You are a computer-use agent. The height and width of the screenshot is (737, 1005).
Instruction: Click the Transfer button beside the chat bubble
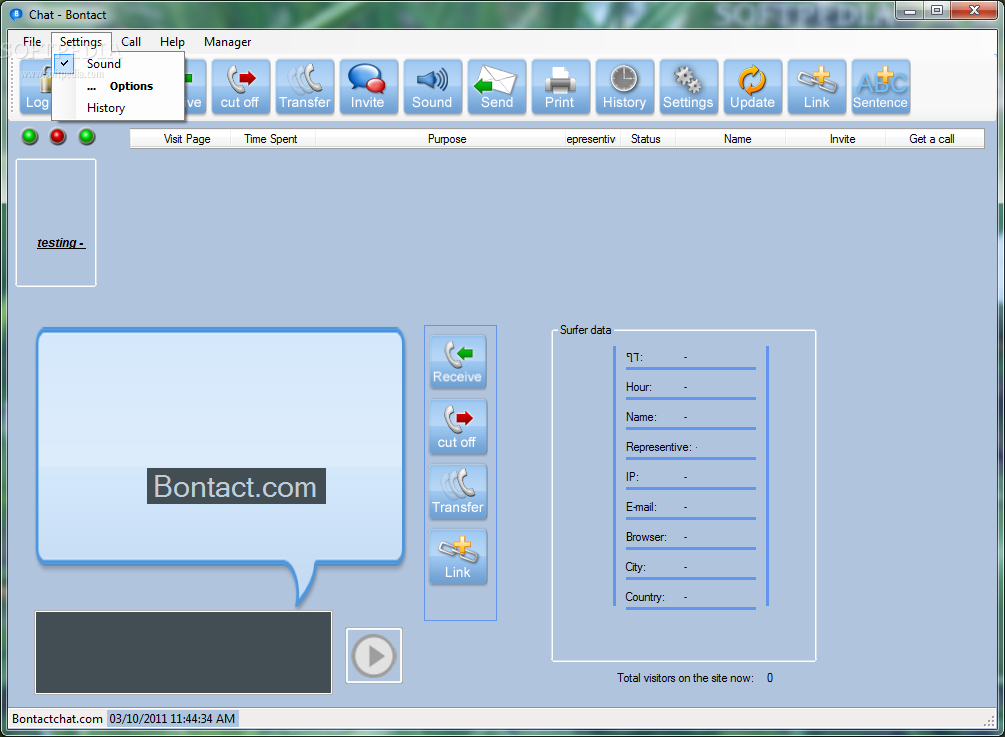(458, 492)
